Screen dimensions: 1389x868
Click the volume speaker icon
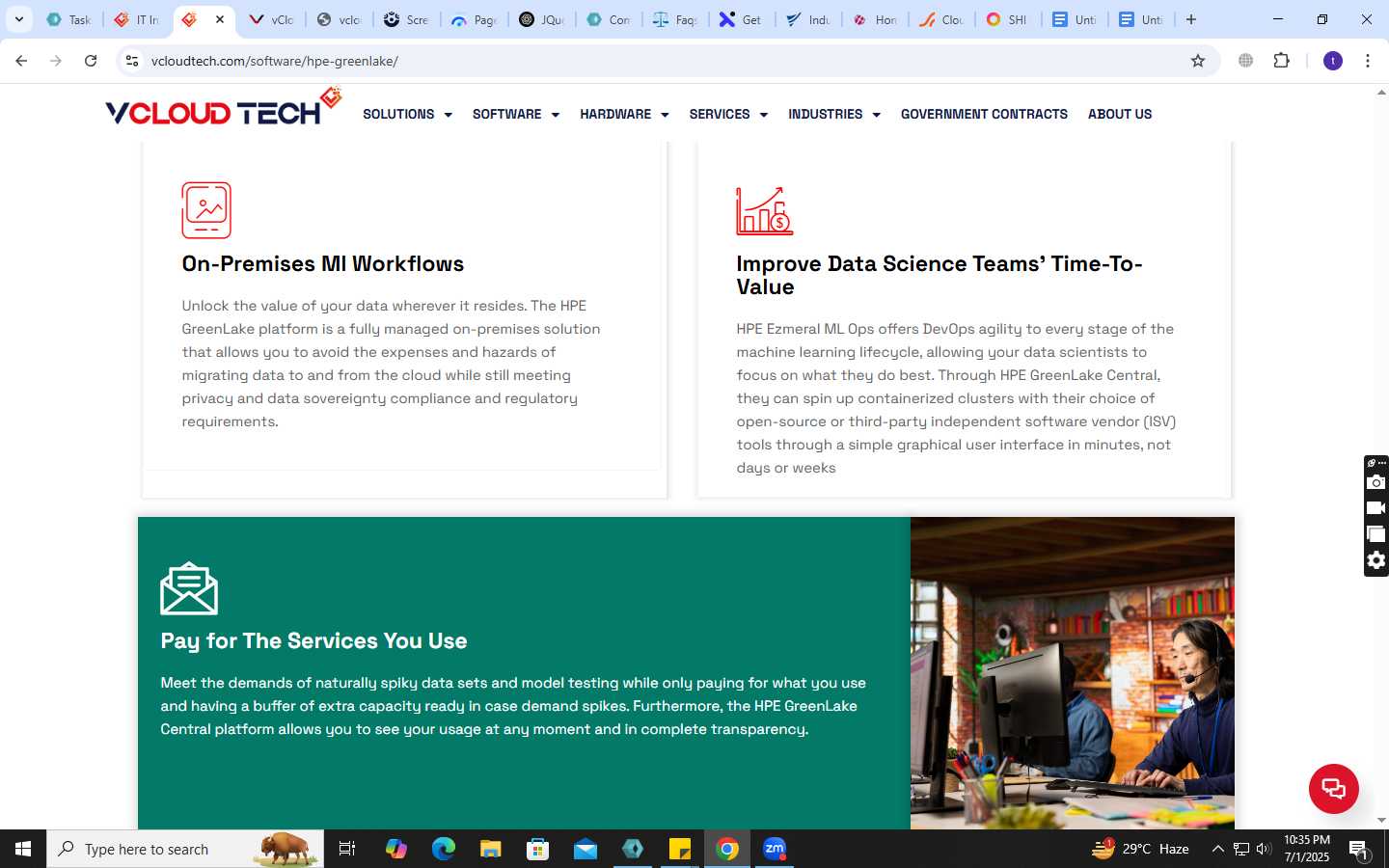1264,849
